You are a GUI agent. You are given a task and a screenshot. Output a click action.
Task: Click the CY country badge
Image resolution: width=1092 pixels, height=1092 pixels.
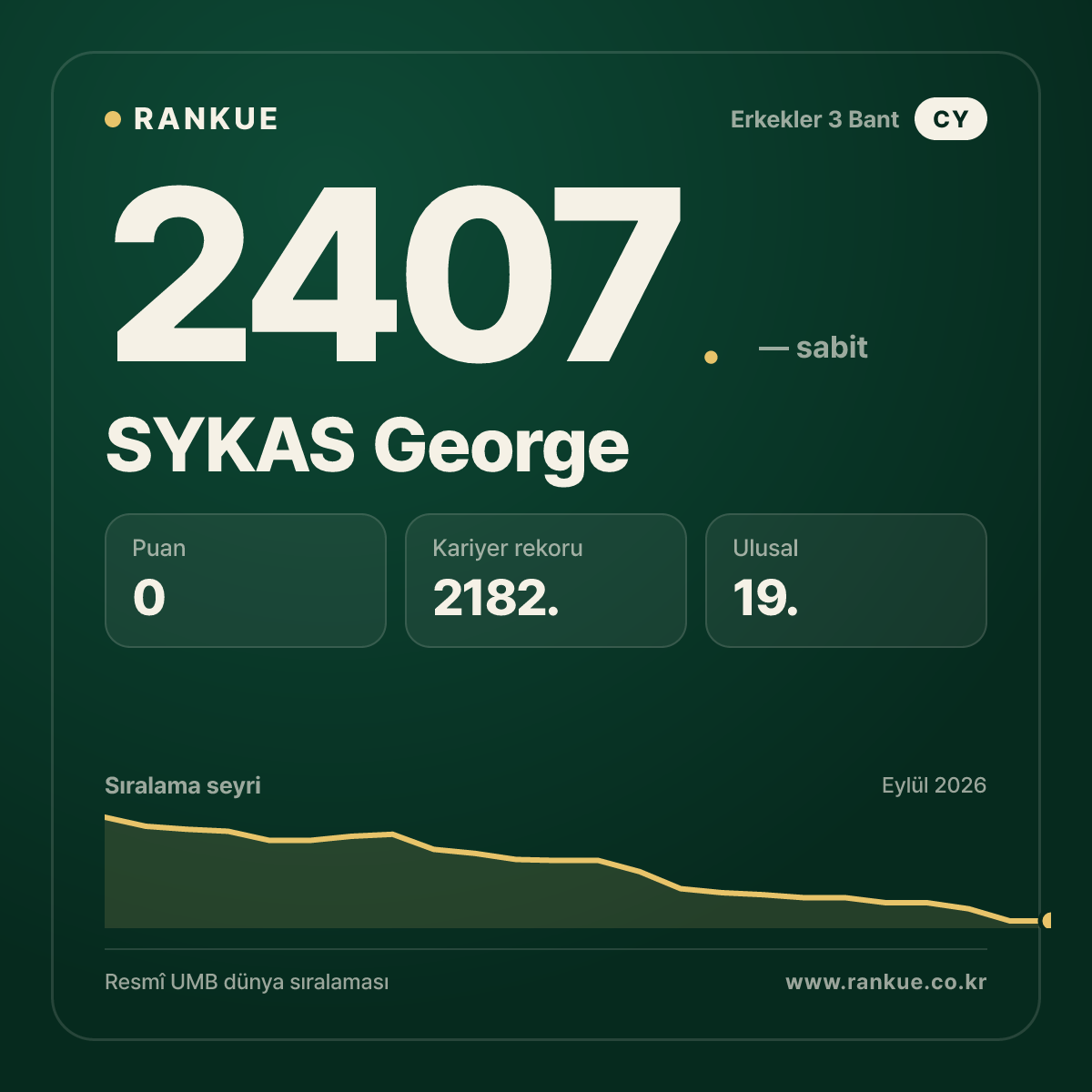tap(951, 119)
